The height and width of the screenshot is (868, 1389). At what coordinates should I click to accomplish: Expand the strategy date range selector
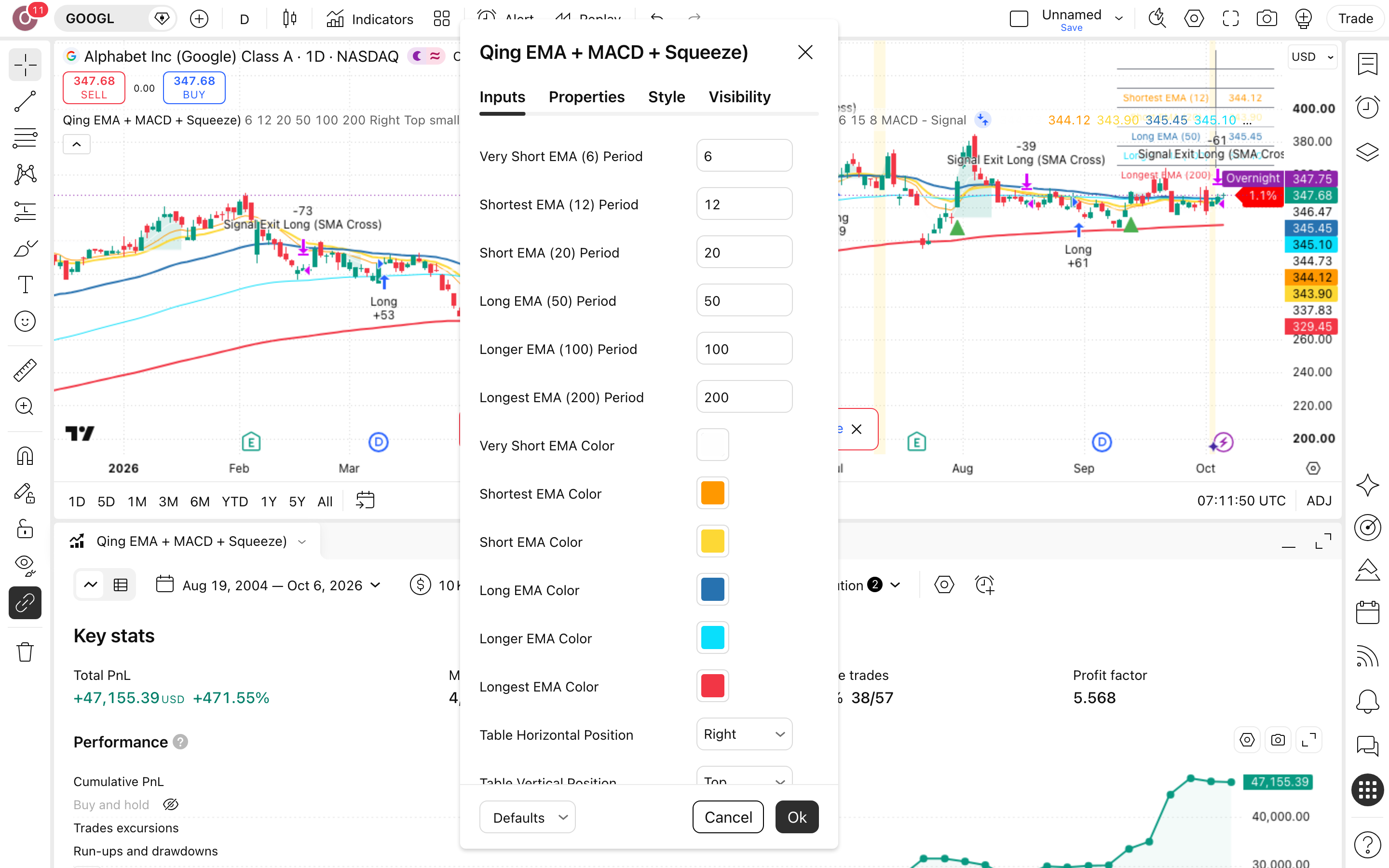tap(268, 585)
